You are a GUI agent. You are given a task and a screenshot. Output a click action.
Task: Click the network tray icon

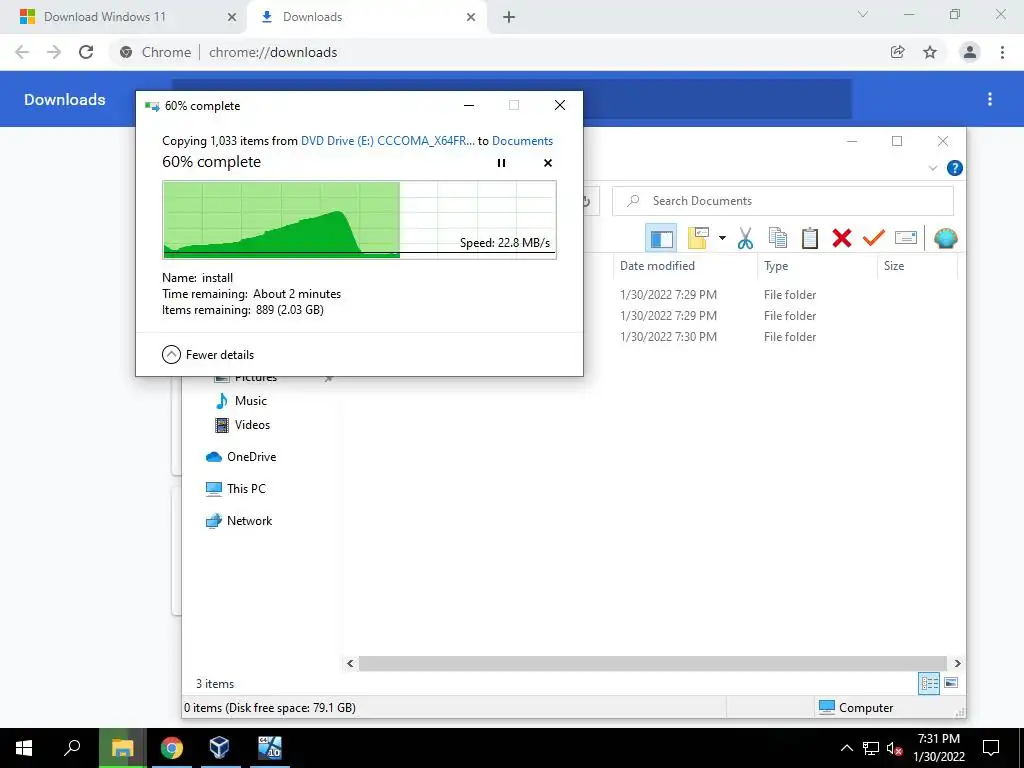tap(871, 748)
